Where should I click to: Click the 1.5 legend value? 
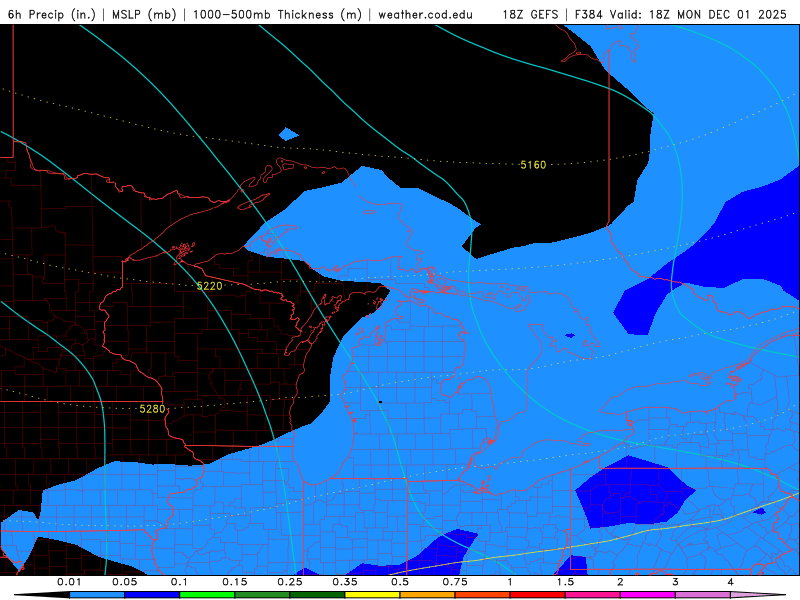tap(565, 582)
